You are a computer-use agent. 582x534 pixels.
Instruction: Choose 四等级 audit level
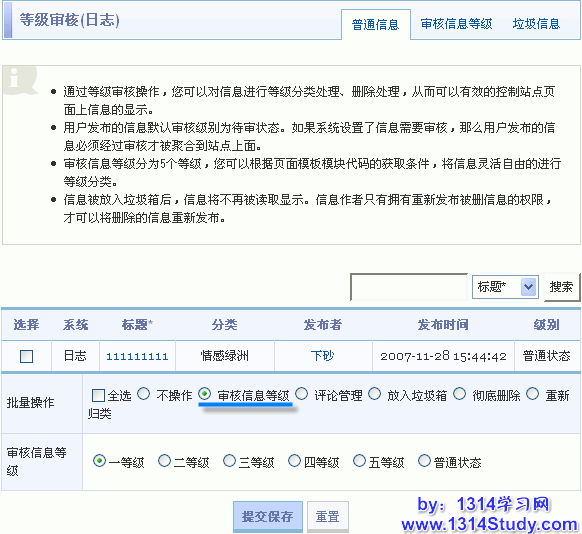tap(294, 461)
